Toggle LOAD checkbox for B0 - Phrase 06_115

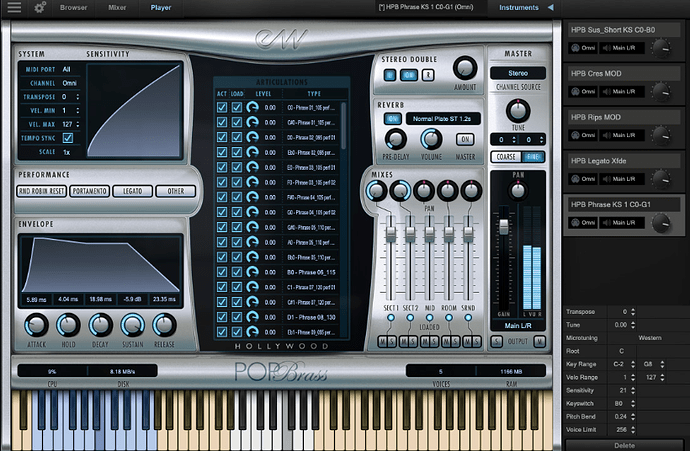click(x=237, y=272)
